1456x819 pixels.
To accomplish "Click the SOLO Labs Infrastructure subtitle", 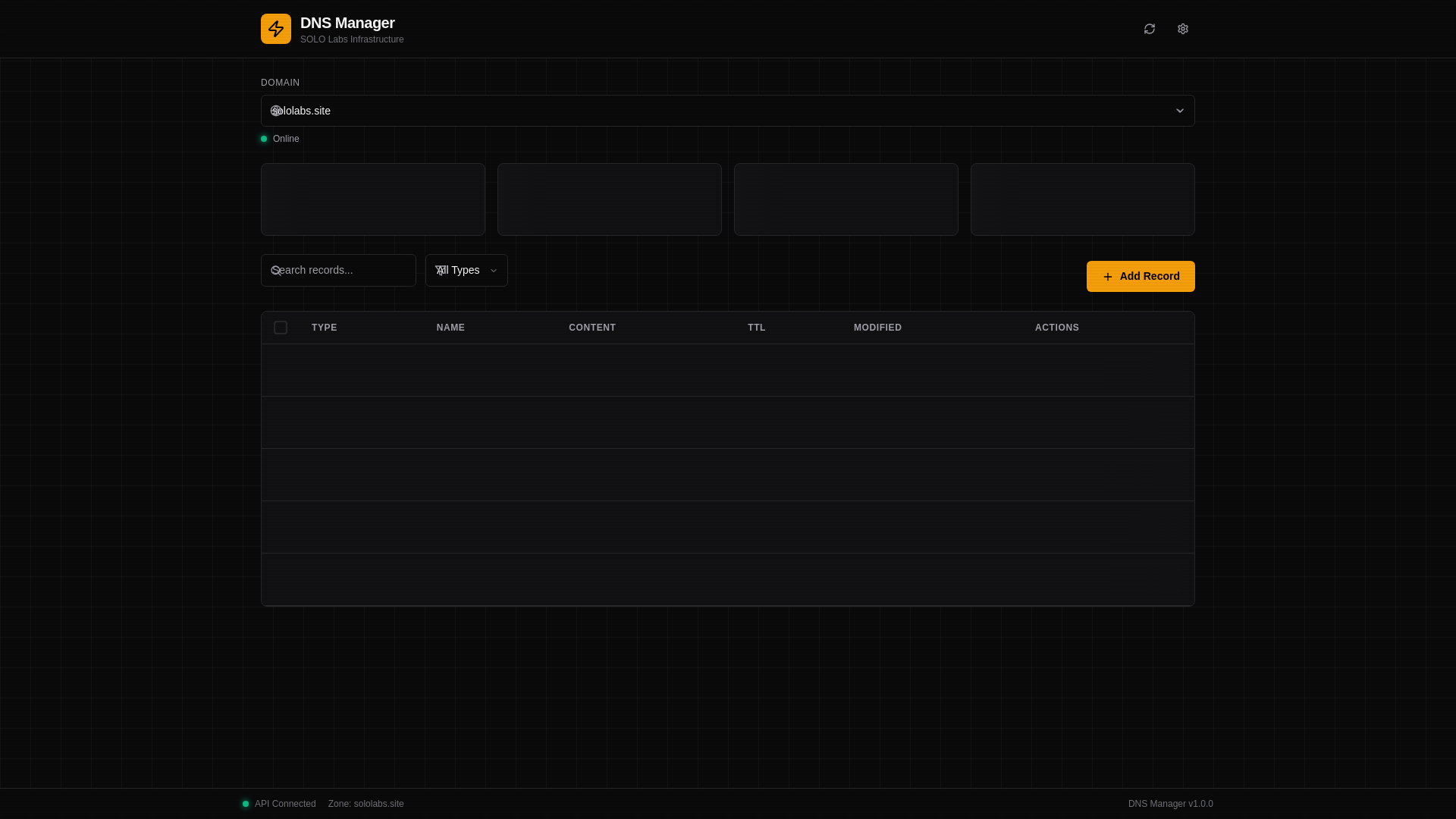I will coord(352,39).
